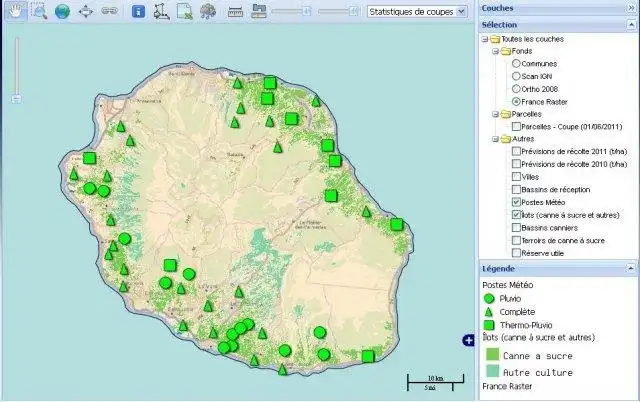Click the blue plus overview button
640x402 pixels.
pos(468,340)
